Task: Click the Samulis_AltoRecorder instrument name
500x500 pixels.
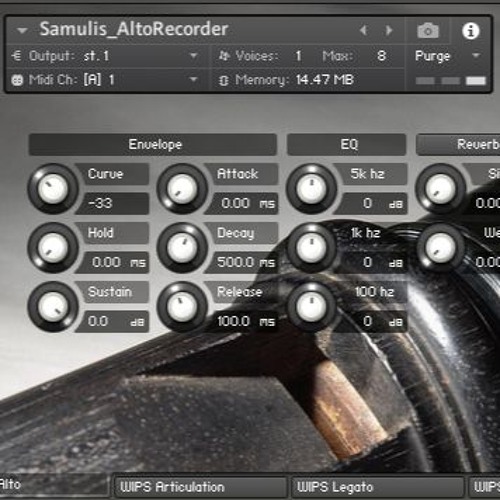Action: click(x=134, y=29)
